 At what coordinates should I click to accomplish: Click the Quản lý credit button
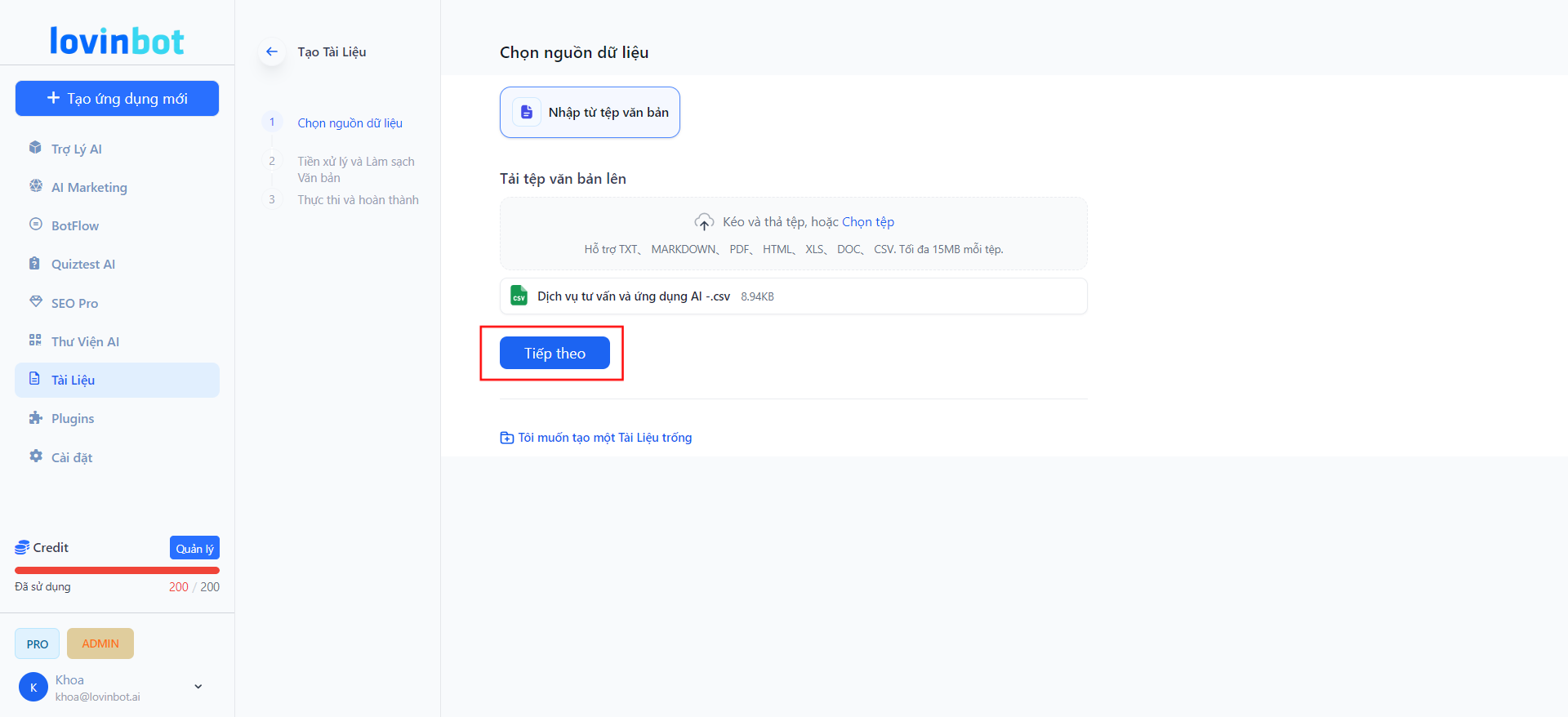(x=194, y=548)
